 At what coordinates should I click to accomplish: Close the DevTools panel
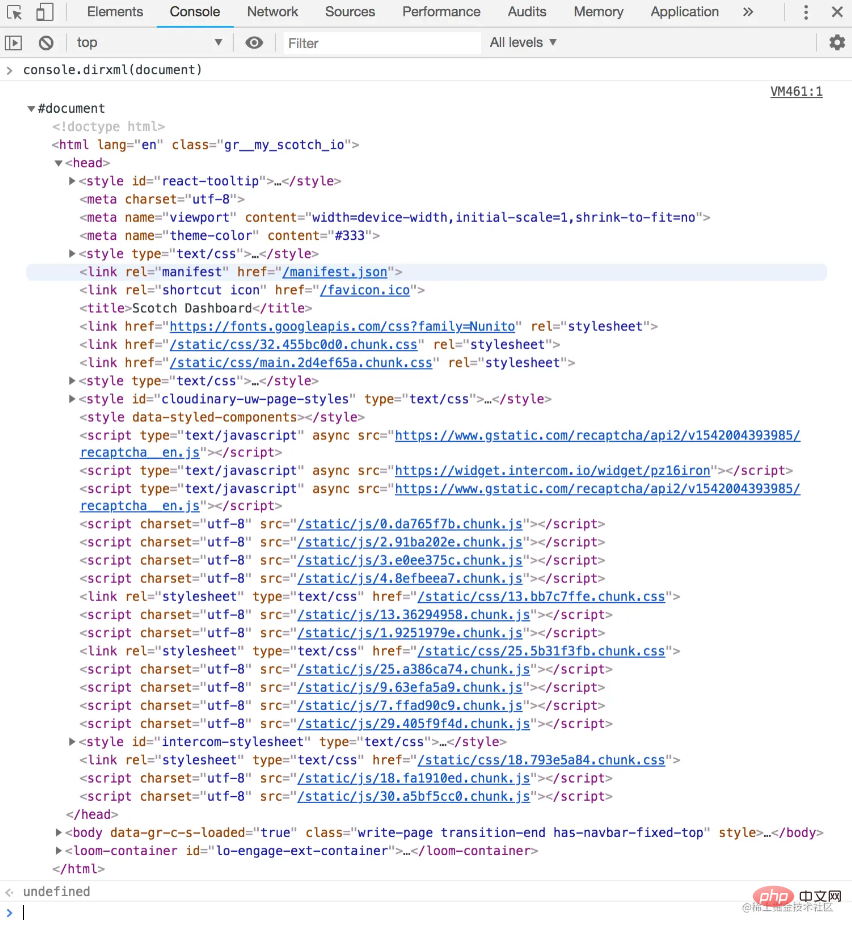pyautogui.click(x=837, y=12)
